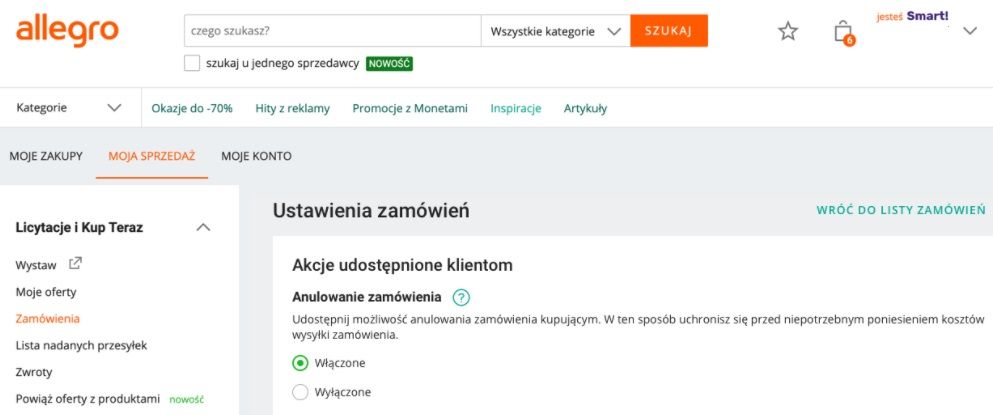Click the 'czego szukasz?' search field
This screenshot has height=415, width=993.
[332, 31]
